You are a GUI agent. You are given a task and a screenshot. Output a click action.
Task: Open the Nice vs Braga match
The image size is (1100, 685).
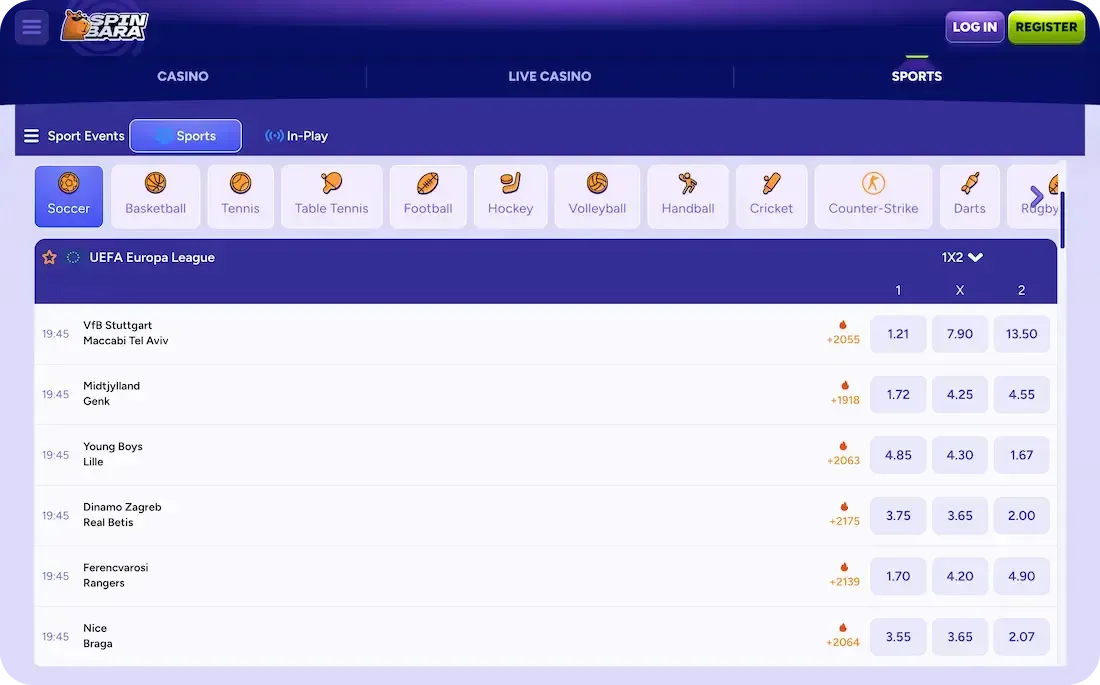click(x=546, y=637)
